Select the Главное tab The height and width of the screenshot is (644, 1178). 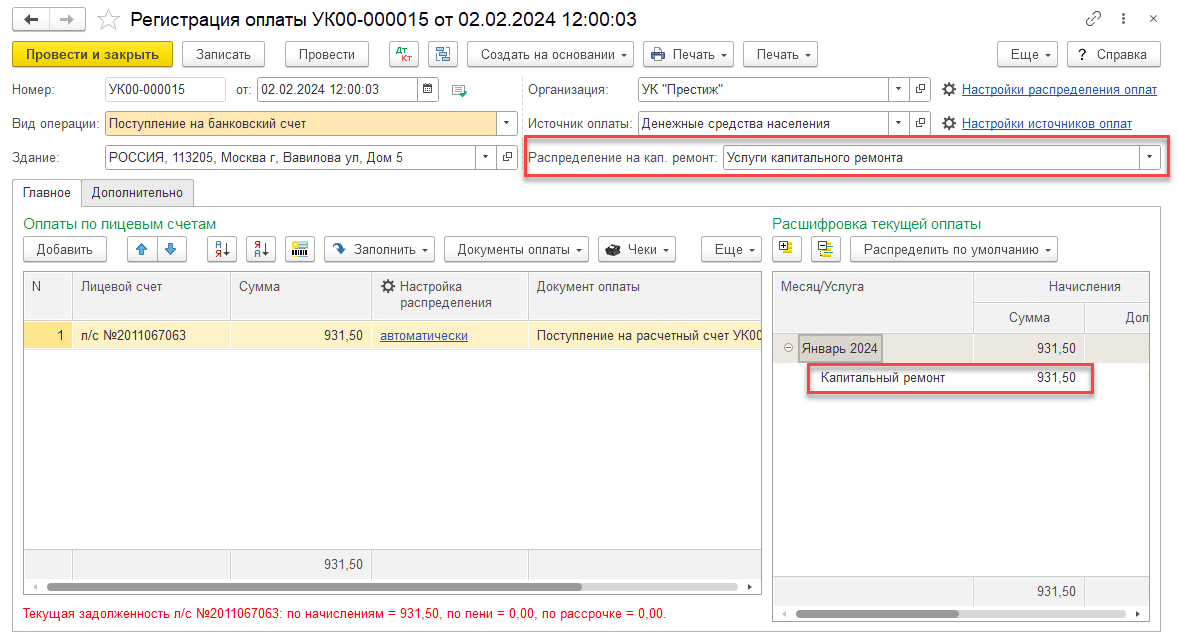[47, 192]
